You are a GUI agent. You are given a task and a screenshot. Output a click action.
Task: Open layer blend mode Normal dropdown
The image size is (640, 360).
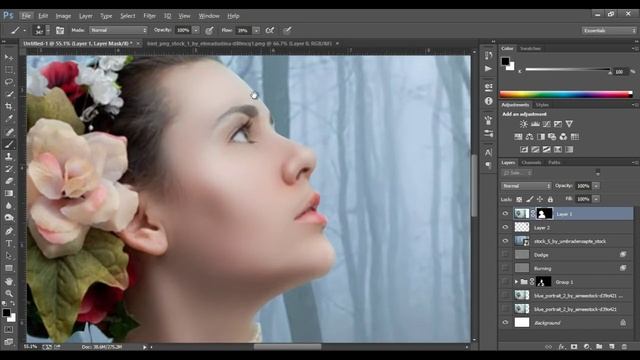[526, 186]
